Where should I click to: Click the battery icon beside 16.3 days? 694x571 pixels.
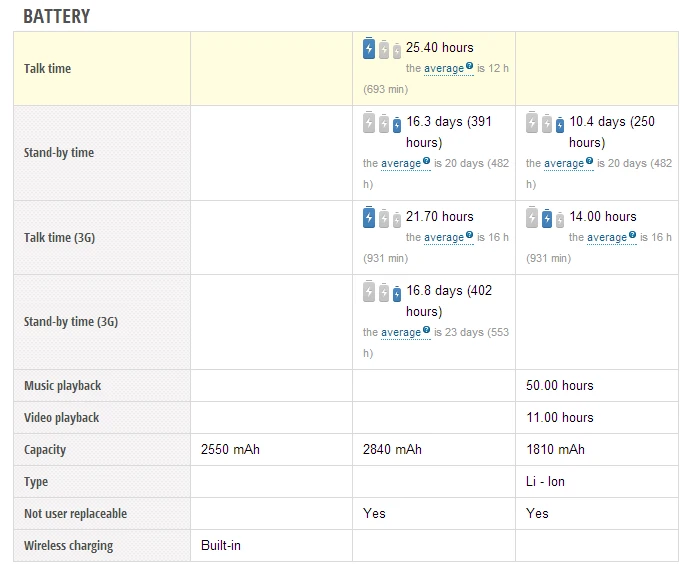pyautogui.click(x=382, y=124)
